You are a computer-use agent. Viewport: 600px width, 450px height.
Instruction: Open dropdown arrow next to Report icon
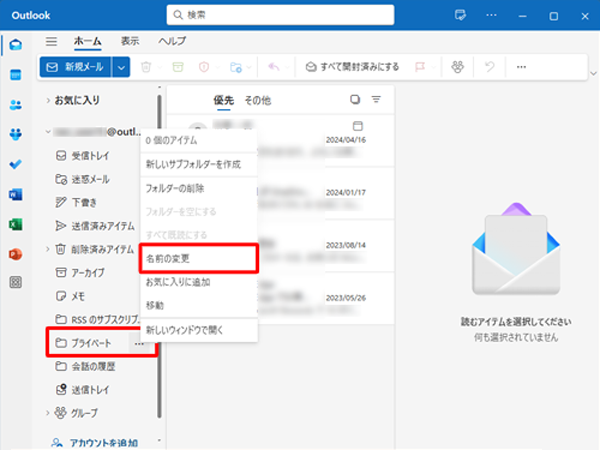tap(217, 68)
